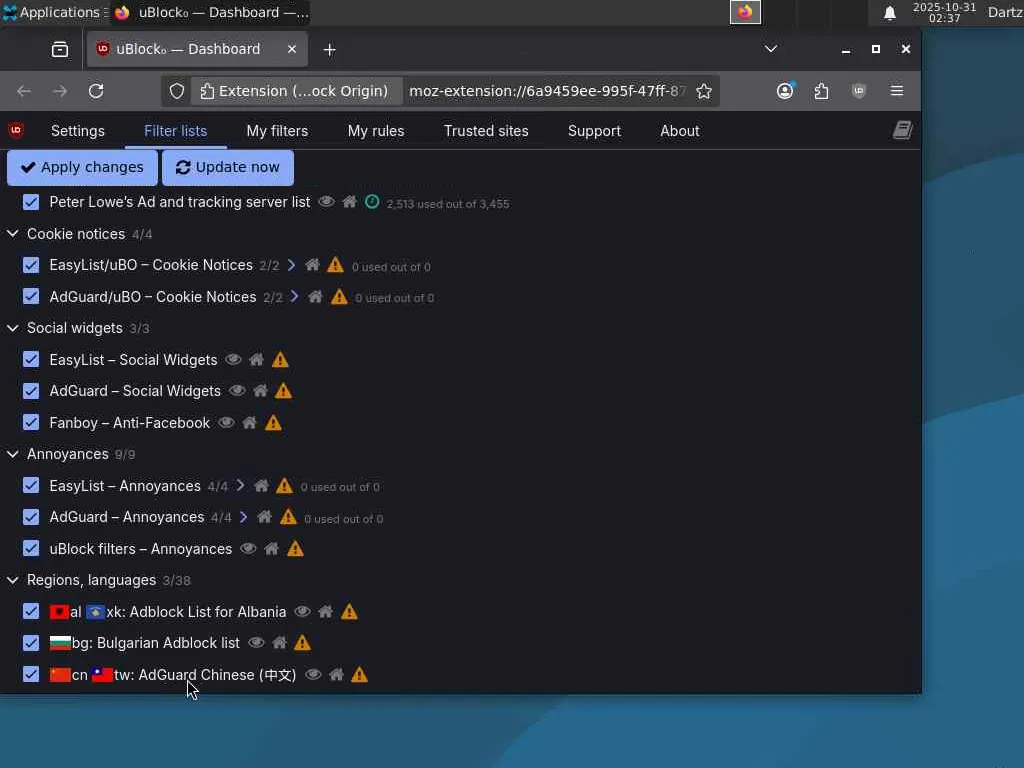Open home icon for AdGuard/uBO Cookie Notices
The image size is (1024, 768).
click(315, 297)
